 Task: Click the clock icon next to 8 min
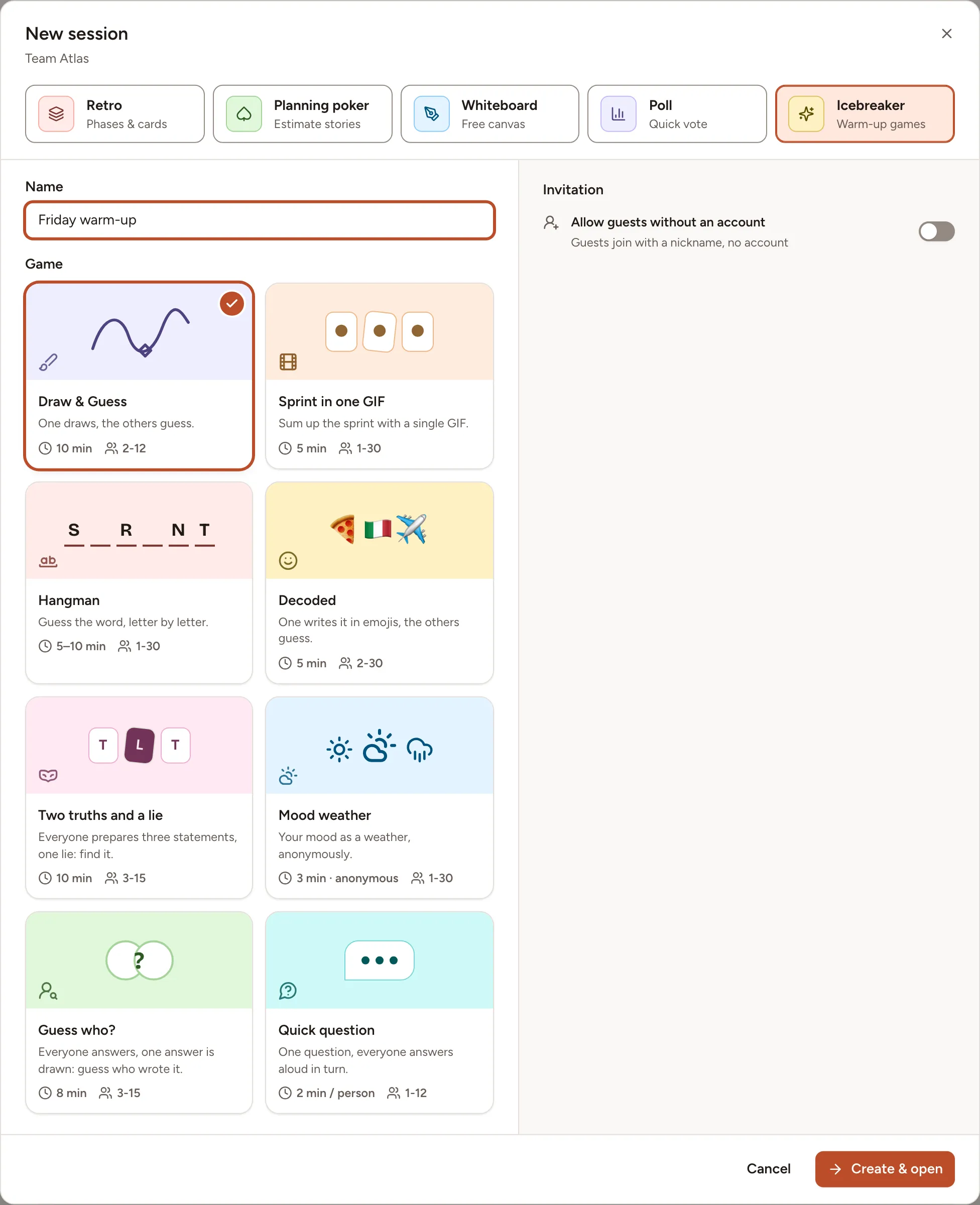(x=45, y=1093)
